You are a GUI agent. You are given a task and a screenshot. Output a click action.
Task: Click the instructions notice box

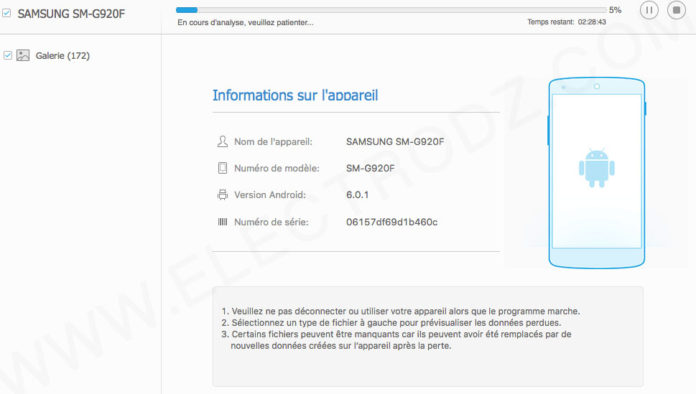(428, 337)
